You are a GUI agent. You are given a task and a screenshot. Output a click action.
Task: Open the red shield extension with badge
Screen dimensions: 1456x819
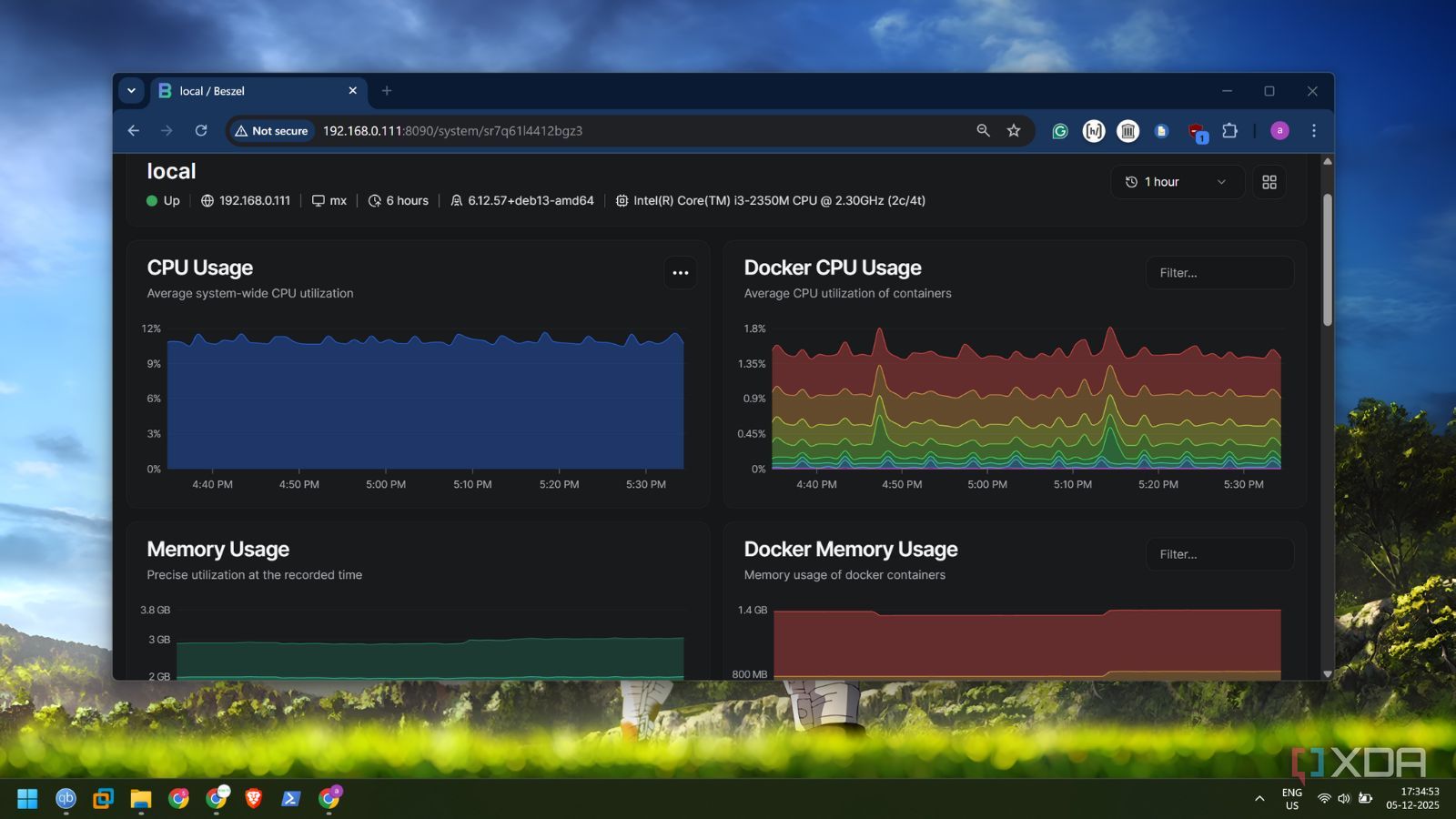[x=1197, y=132]
